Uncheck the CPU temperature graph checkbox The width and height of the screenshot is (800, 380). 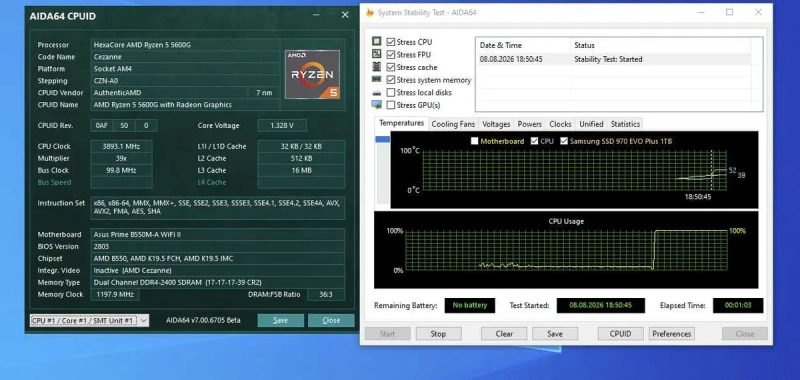pyautogui.click(x=534, y=141)
